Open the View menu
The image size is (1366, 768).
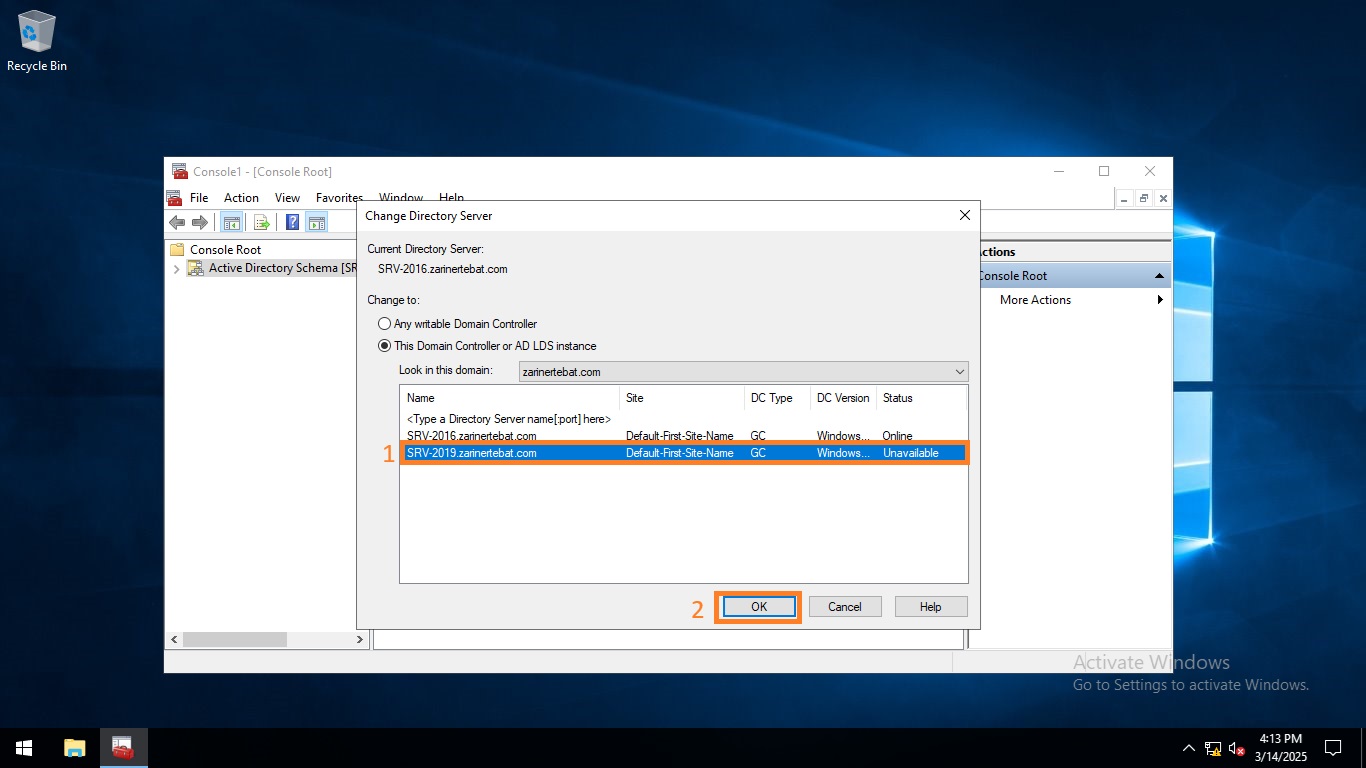coord(287,198)
